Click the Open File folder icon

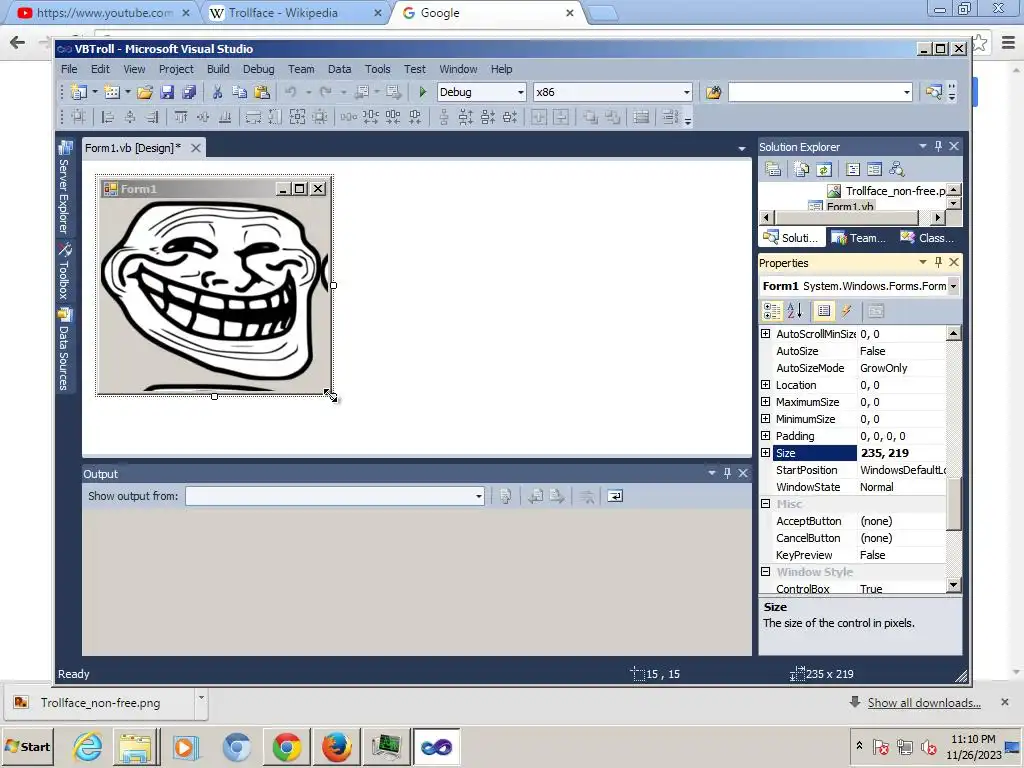(x=145, y=92)
